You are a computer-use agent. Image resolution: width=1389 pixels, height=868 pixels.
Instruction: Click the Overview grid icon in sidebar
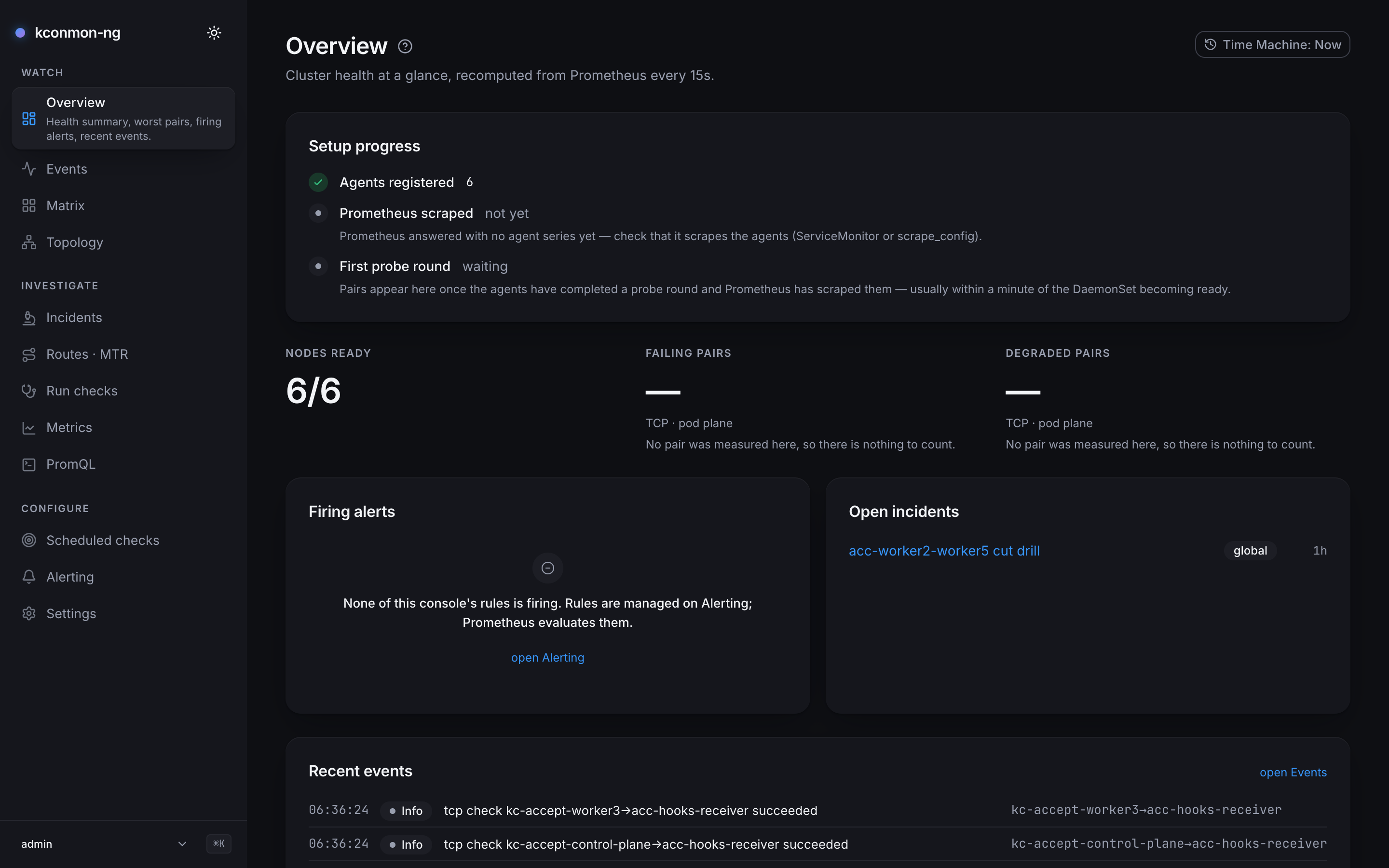pos(29,119)
